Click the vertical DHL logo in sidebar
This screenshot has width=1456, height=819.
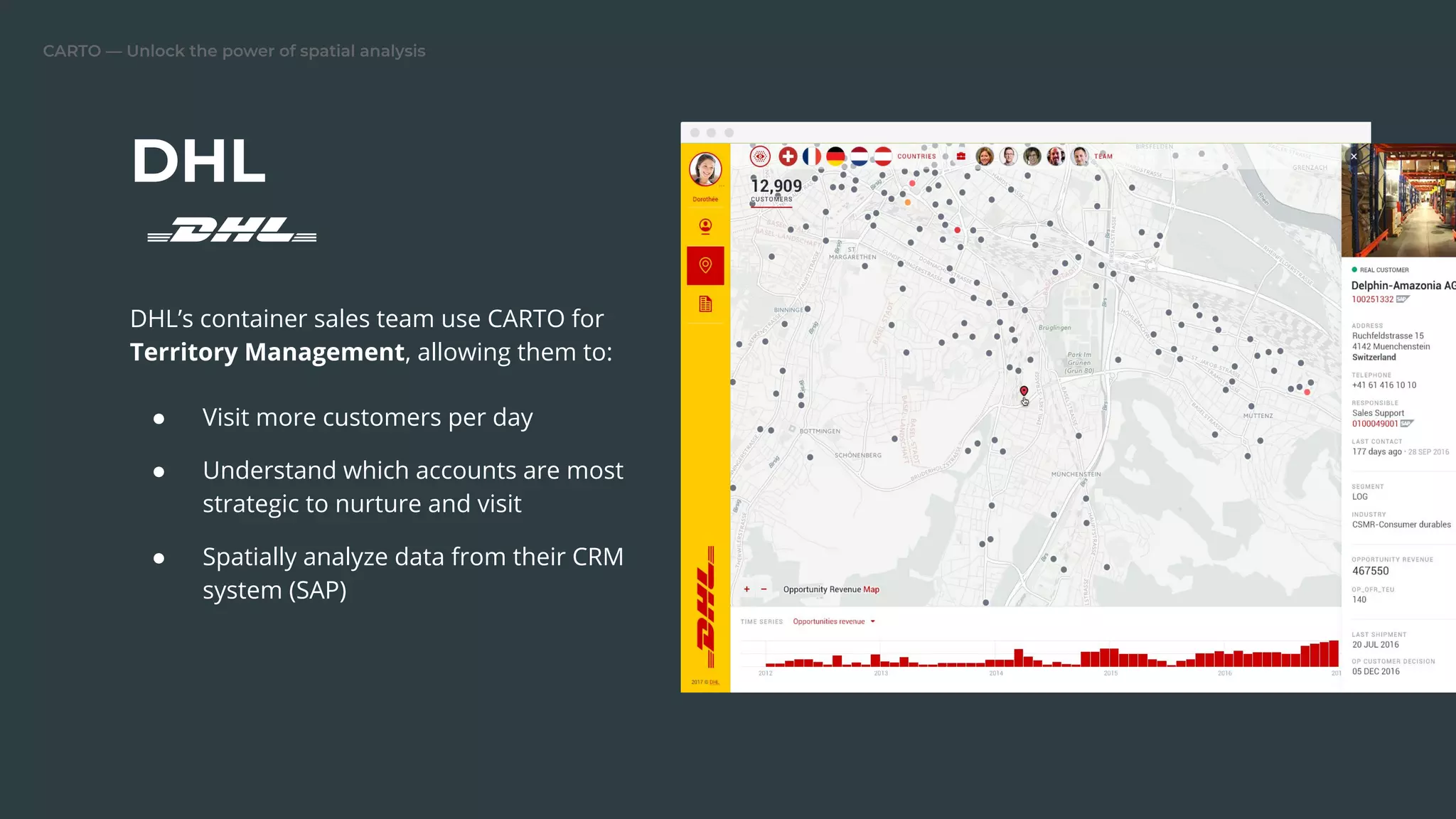[x=706, y=607]
